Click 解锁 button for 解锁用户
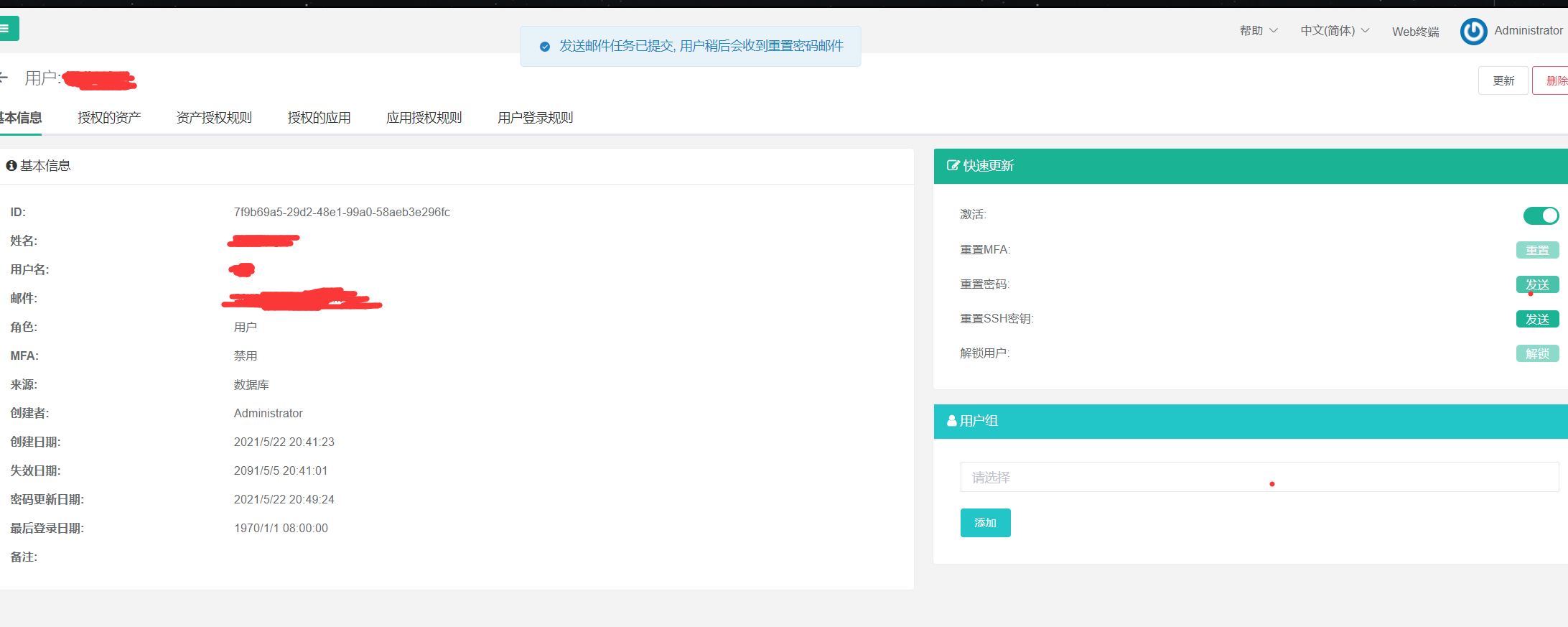The height and width of the screenshot is (627, 1568). 1537,353
